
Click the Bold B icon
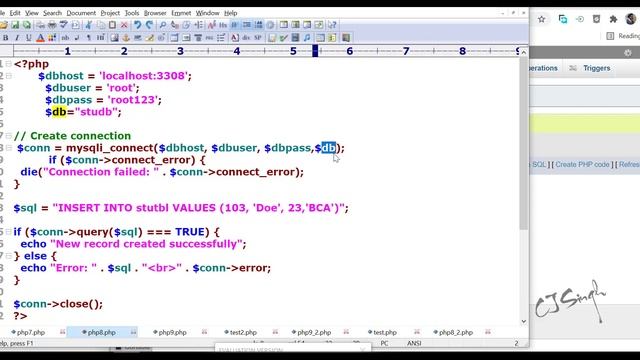pyautogui.click(x=5, y=38)
